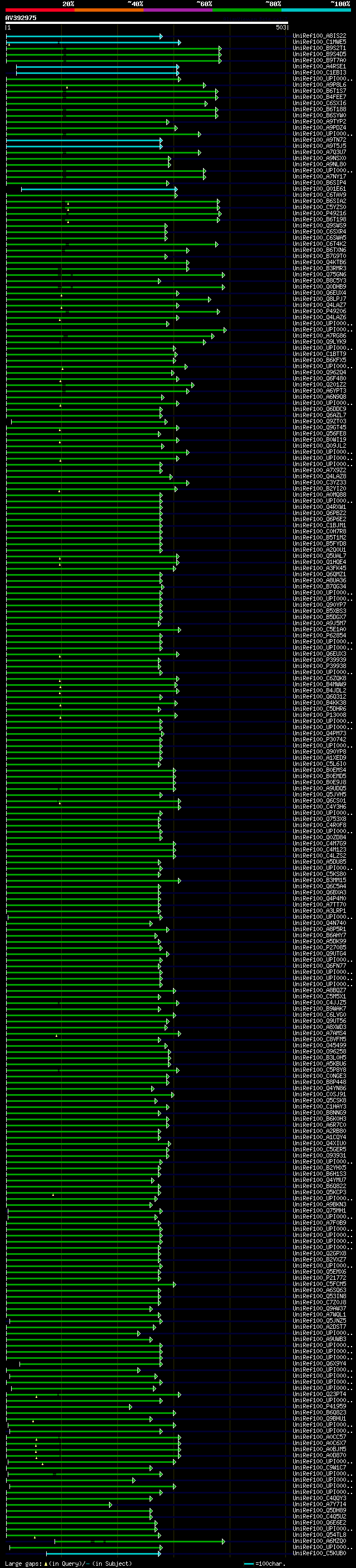Select the query name AV392975

[21, 18]
